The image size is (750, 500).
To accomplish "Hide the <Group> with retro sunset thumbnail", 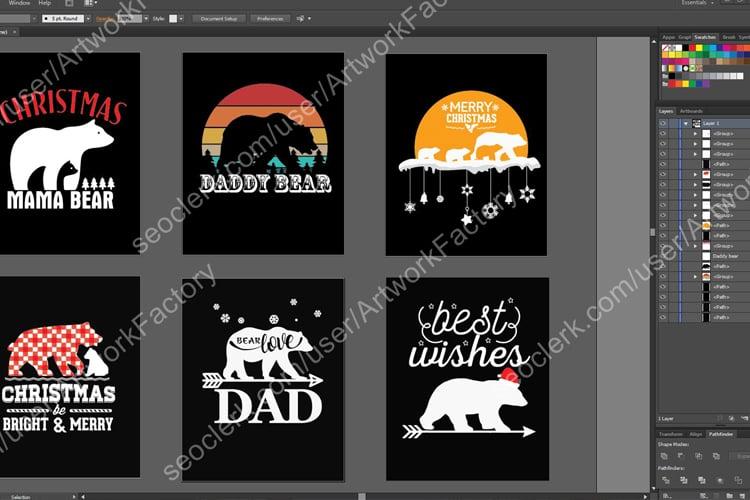I will [x=663, y=277].
